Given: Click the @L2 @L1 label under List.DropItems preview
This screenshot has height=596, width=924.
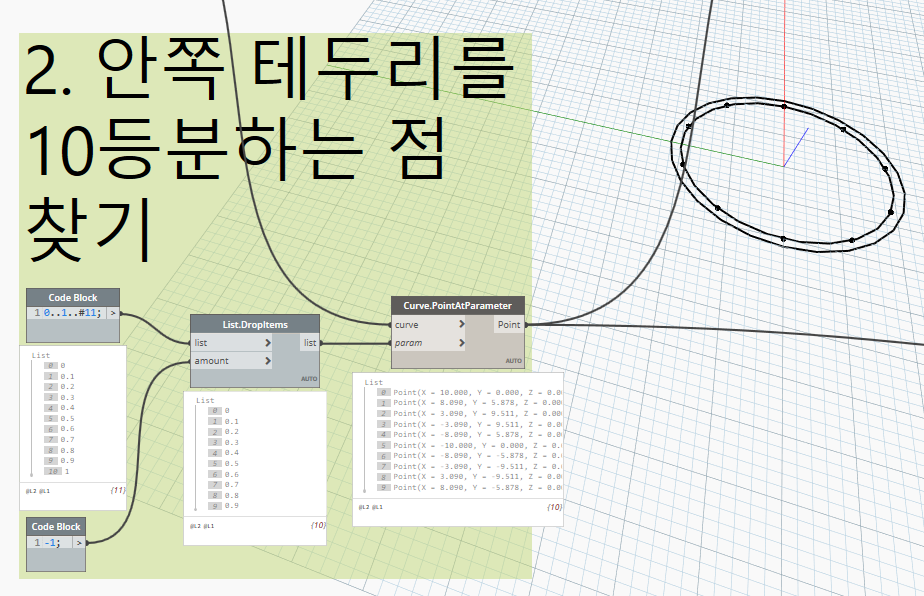Looking at the screenshot, I should pos(202,525).
